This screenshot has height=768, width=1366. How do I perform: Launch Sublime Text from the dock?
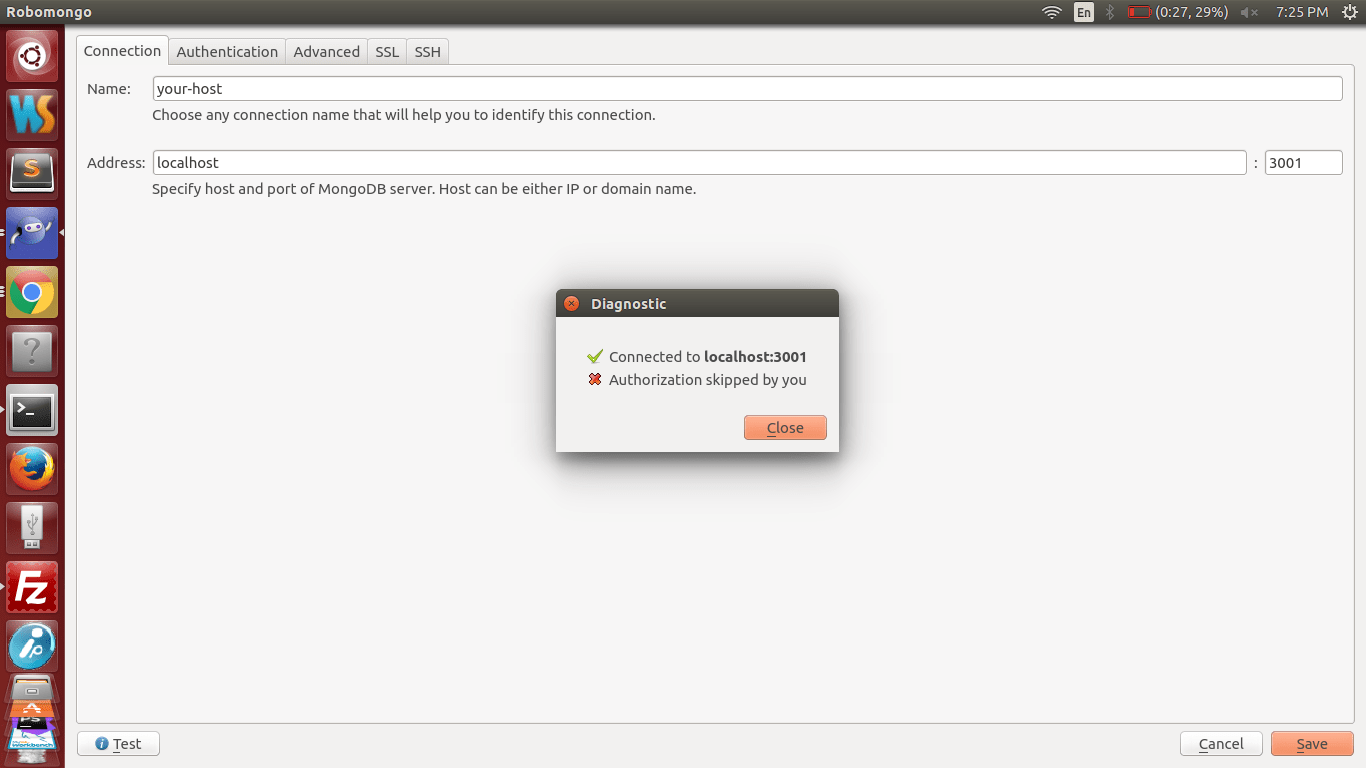click(32, 173)
